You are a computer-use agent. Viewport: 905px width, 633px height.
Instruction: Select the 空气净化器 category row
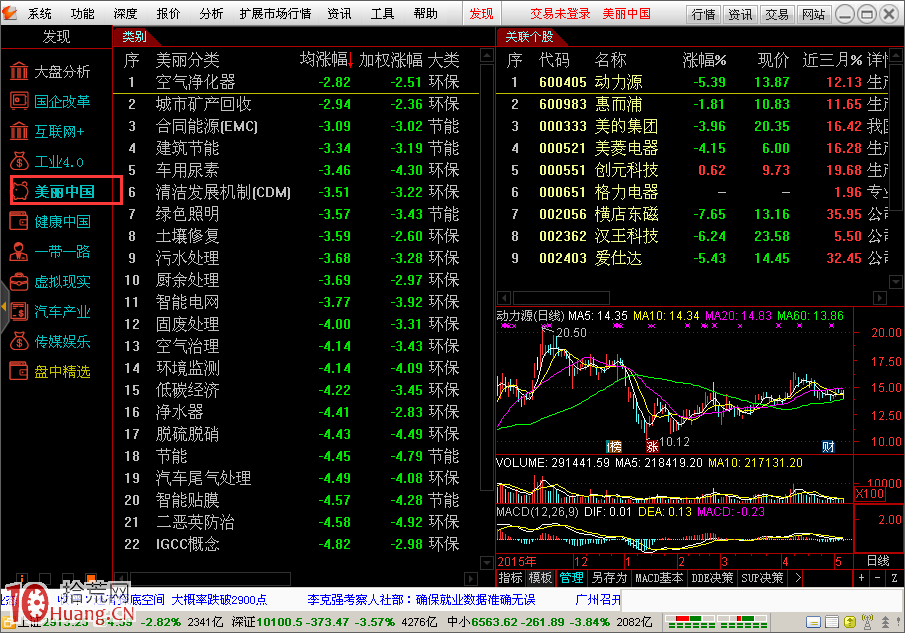pyautogui.click(x=296, y=82)
